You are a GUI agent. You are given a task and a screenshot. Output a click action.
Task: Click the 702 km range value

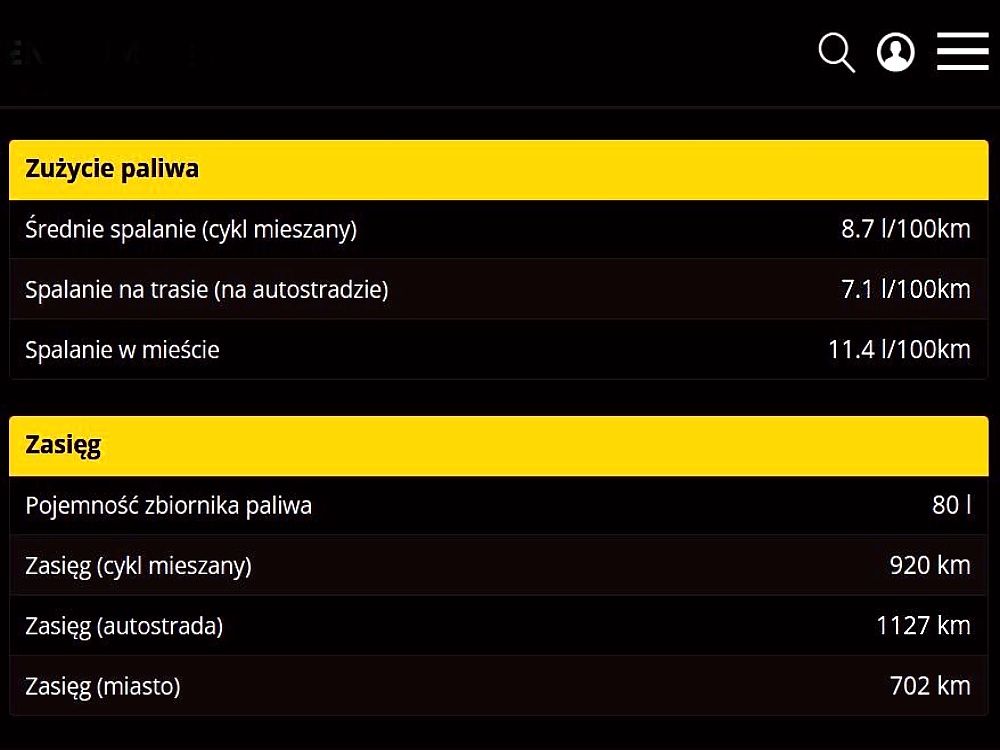pyautogui.click(x=930, y=686)
